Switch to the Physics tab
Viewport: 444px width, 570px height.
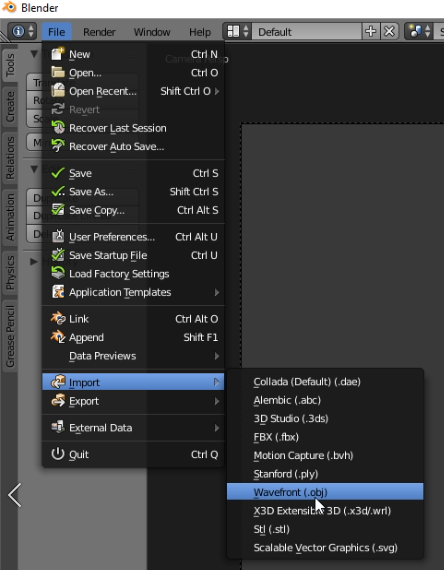pos(10,273)
